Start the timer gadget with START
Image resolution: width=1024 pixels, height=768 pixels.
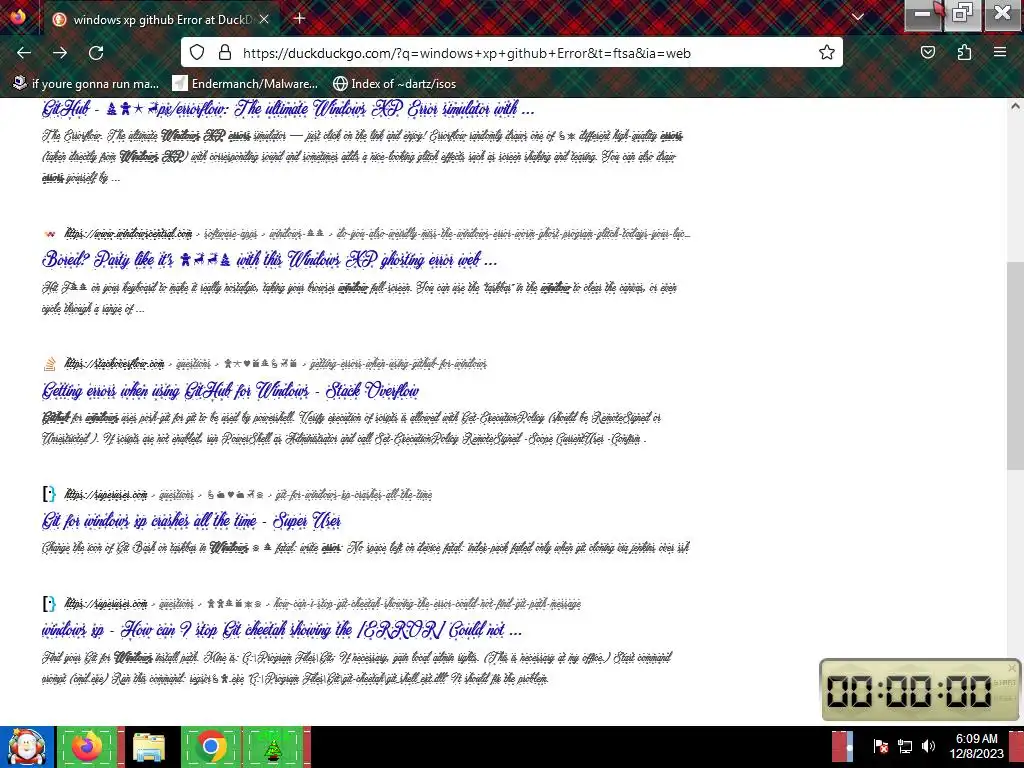click(1004, 682)
